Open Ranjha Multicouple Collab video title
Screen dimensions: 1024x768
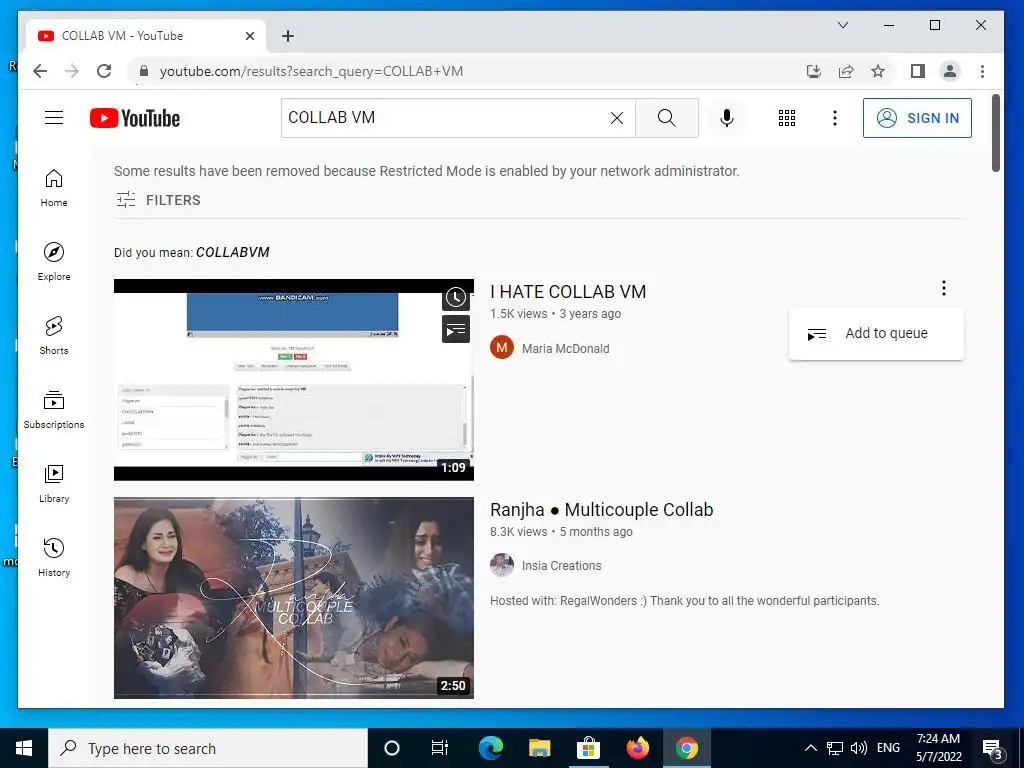tap(601, 510)
